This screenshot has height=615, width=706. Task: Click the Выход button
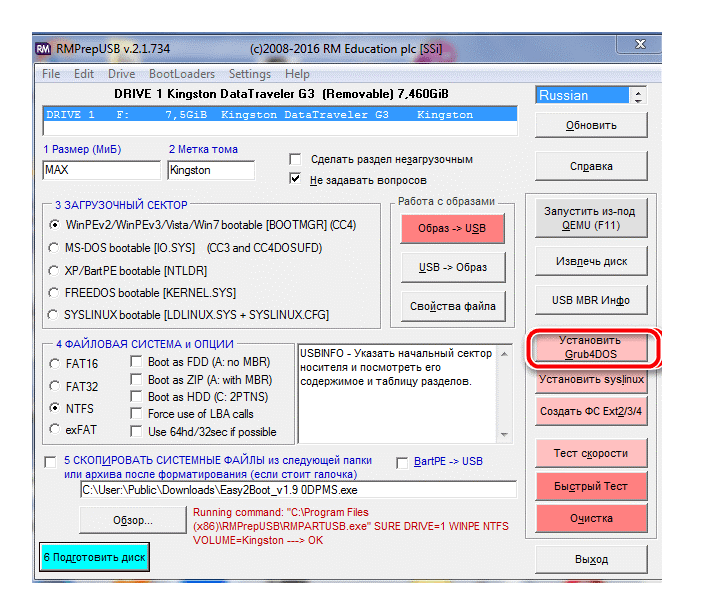click(591, 559)
